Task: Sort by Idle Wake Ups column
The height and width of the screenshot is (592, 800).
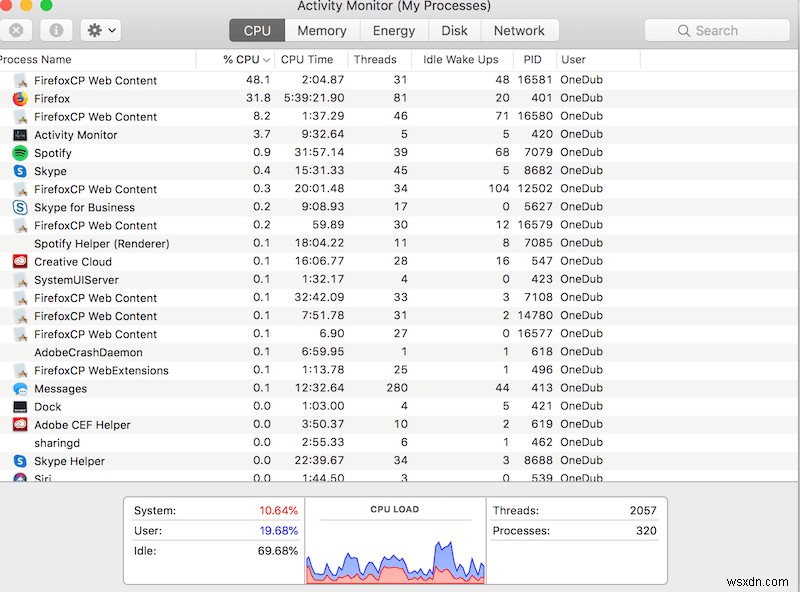Action: 461,60
